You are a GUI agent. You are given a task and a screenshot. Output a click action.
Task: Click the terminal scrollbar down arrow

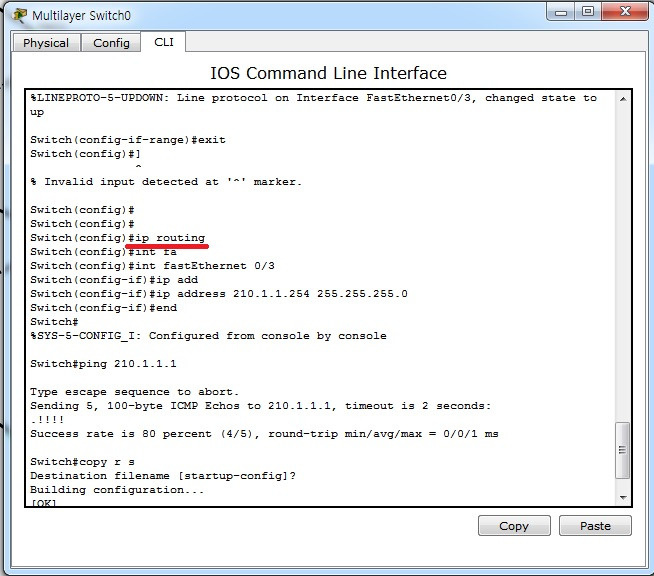pos(623,497)
